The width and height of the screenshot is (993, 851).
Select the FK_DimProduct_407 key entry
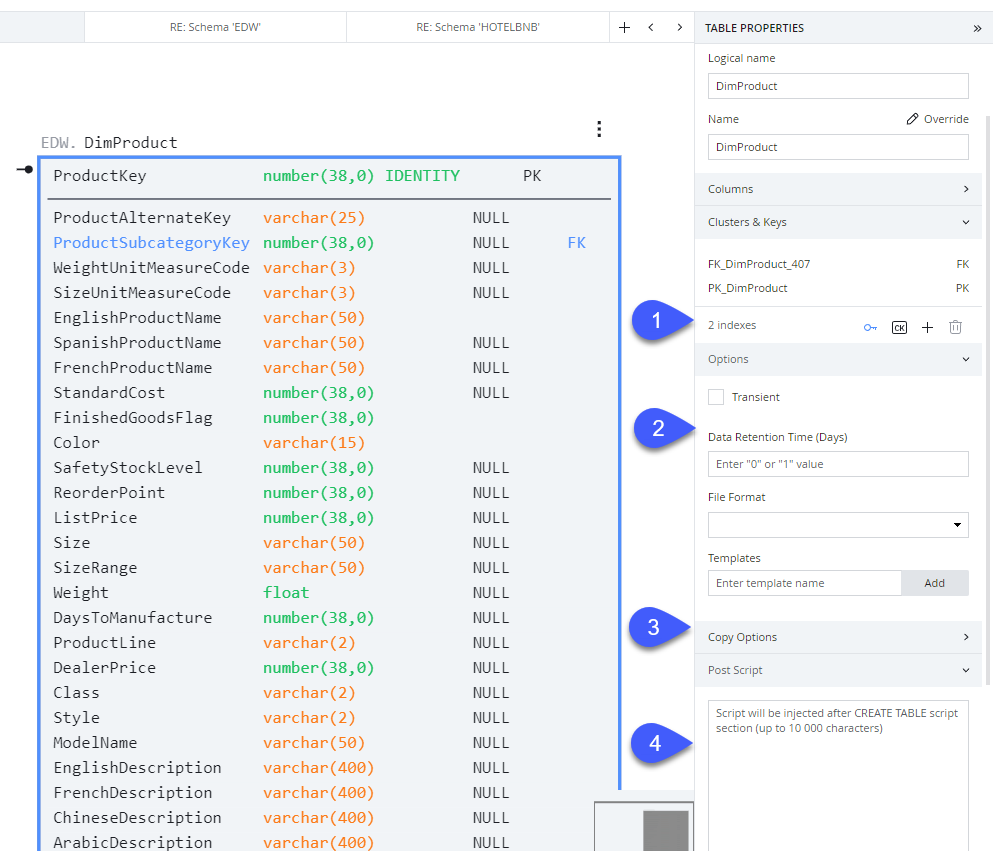coord(759,265)
